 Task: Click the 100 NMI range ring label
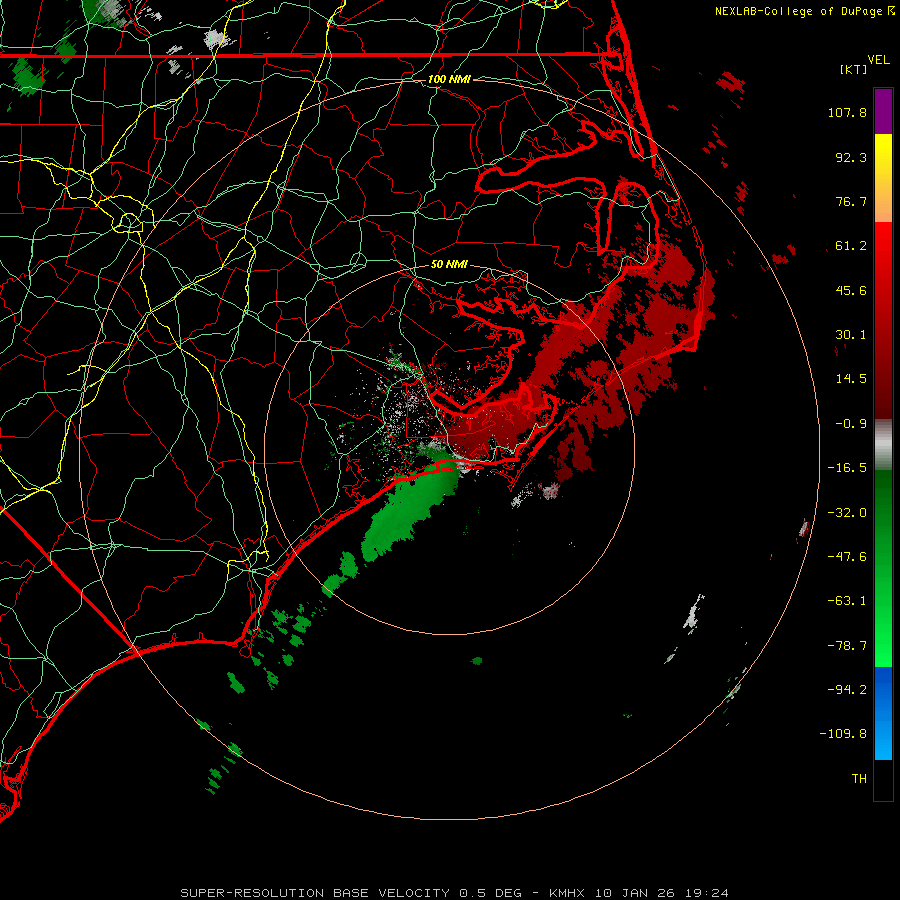click(x=449, y=79)
